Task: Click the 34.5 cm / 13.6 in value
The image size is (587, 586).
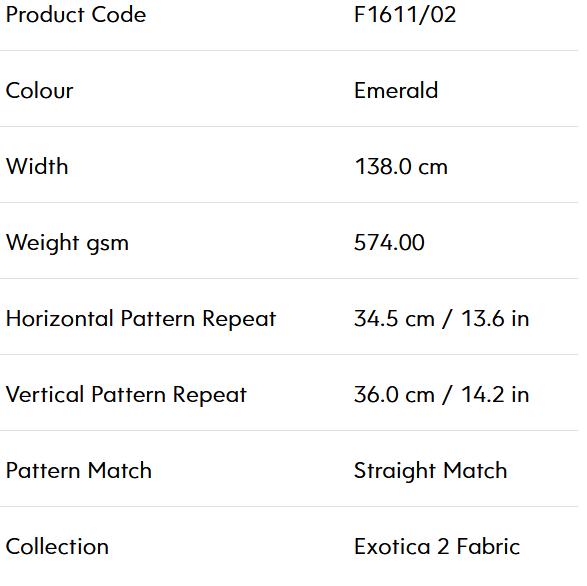Action: point(442,319)
